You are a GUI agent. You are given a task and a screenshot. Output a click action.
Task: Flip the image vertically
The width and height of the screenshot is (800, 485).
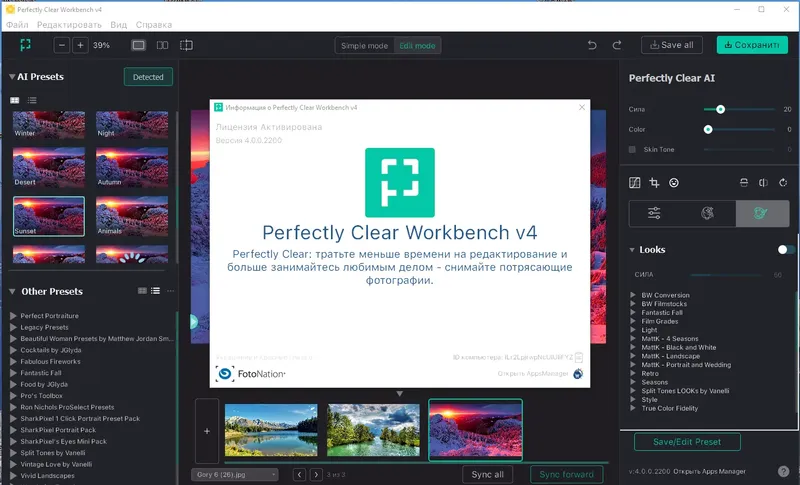pos(744,183)
